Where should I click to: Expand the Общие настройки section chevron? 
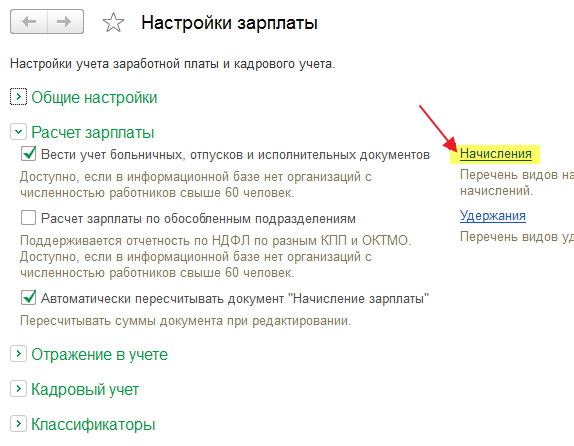tap(18, 97)
